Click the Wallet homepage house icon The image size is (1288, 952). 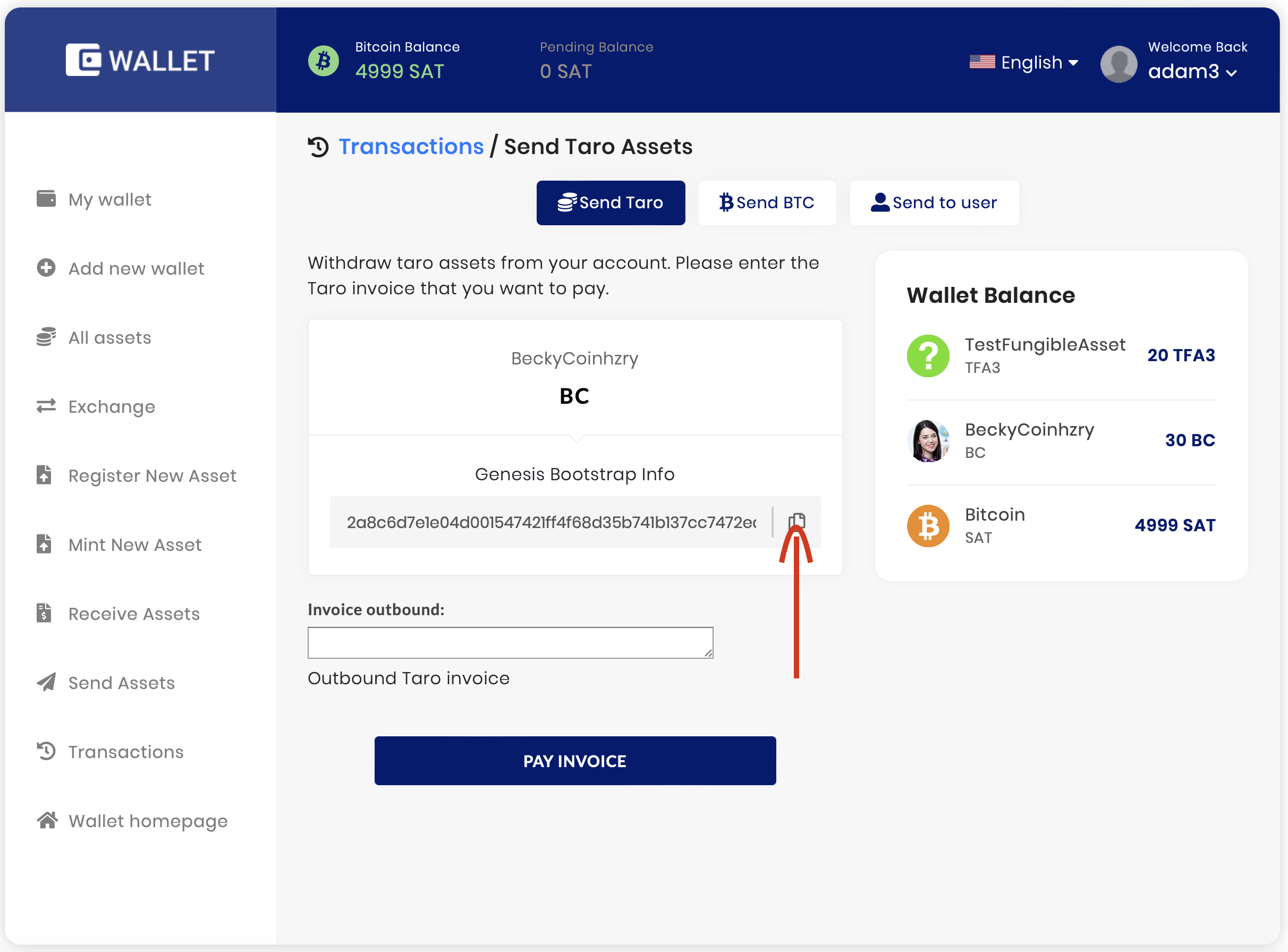(47, 820)
